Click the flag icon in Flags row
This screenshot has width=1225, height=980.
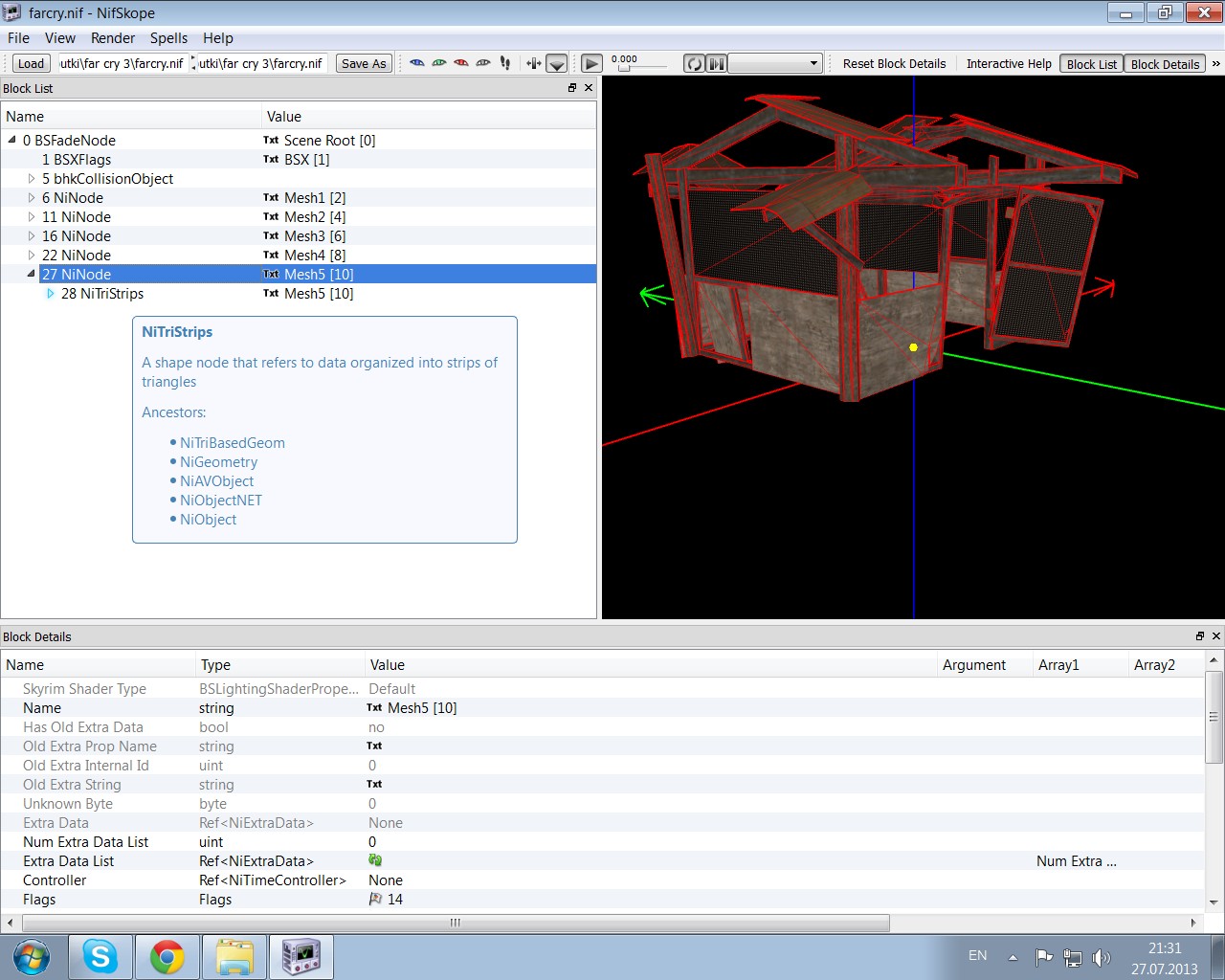point(375,899)
